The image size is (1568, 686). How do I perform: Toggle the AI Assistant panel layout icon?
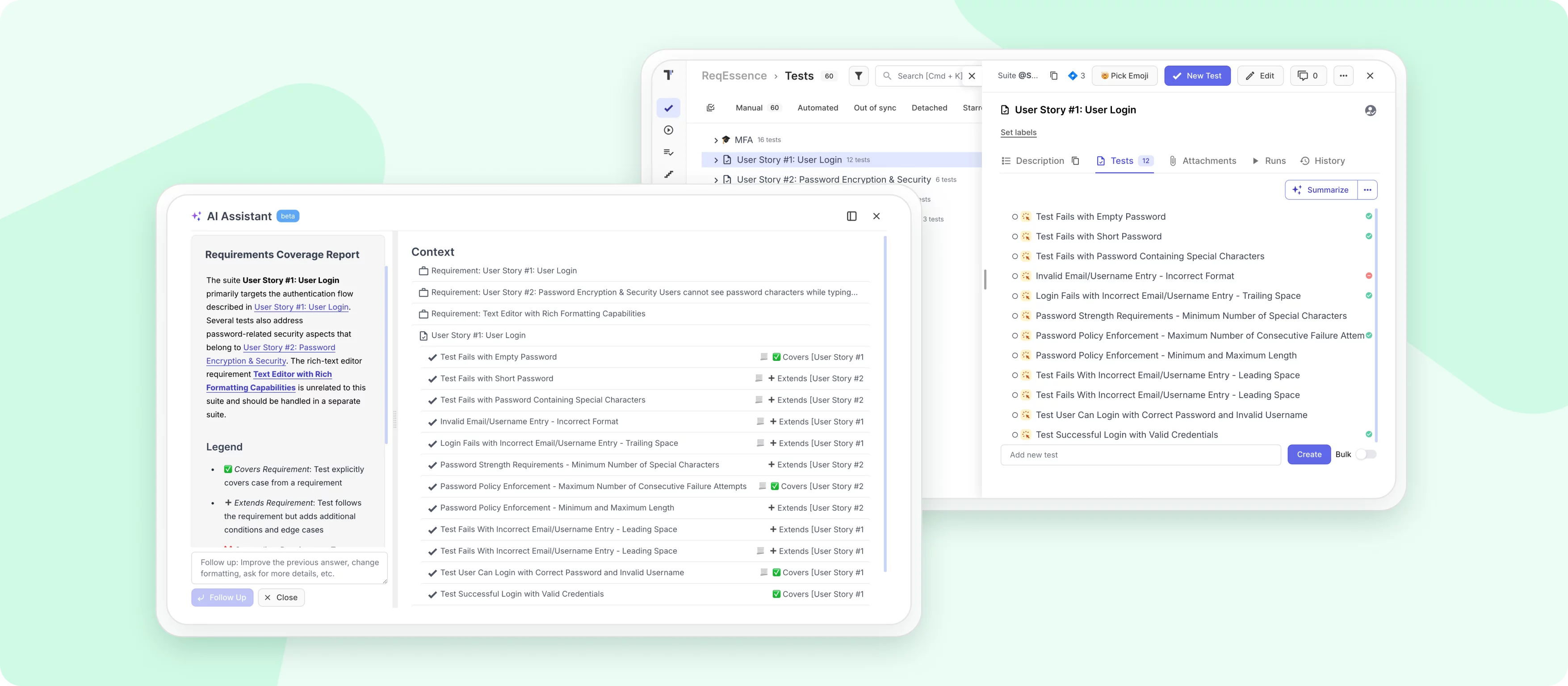851,216
